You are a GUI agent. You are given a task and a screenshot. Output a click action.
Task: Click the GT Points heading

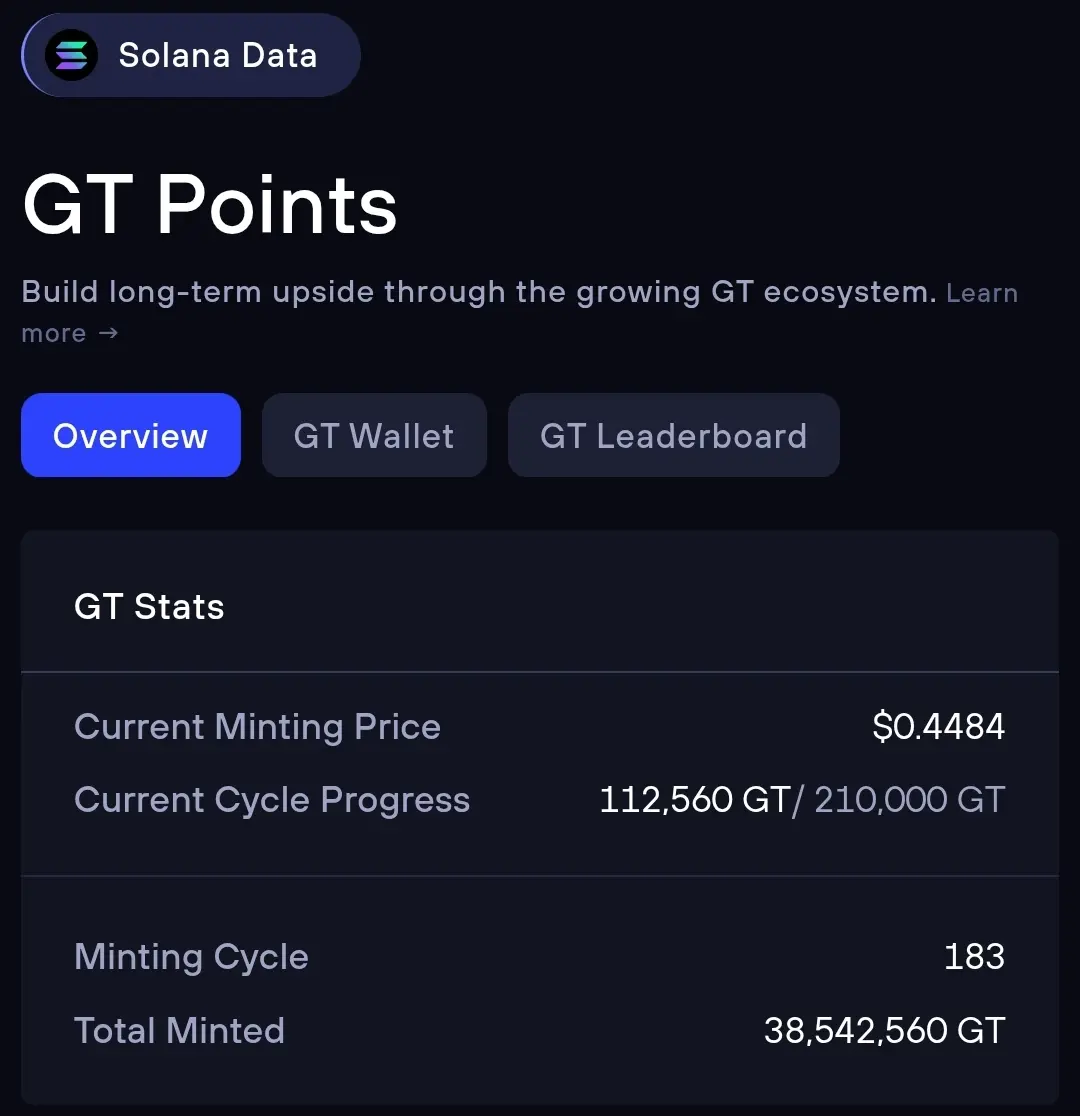210,205
